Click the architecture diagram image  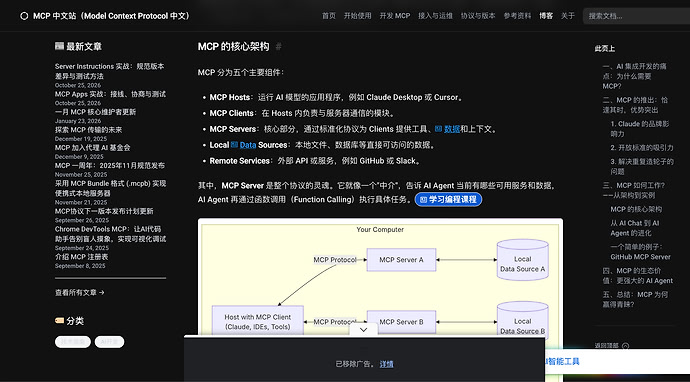380,278
